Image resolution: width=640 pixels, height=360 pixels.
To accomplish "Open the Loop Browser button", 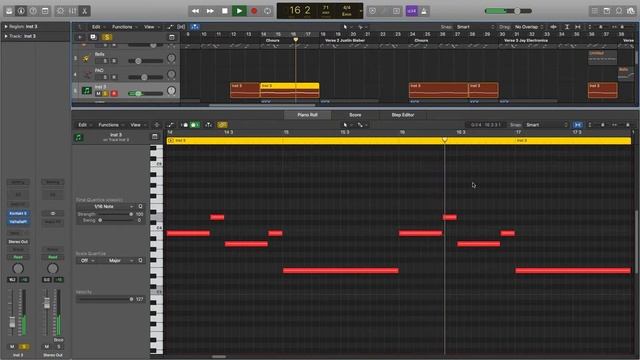I will pos(619,11).
